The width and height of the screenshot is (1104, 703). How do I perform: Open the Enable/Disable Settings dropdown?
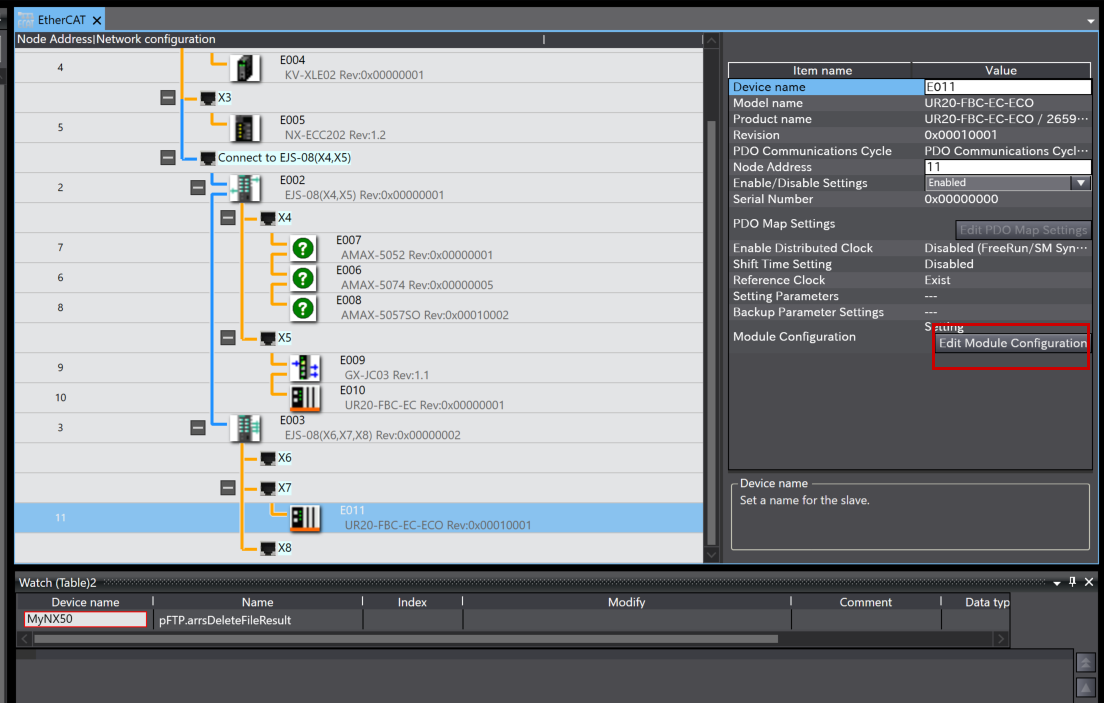coord(1080,183)
